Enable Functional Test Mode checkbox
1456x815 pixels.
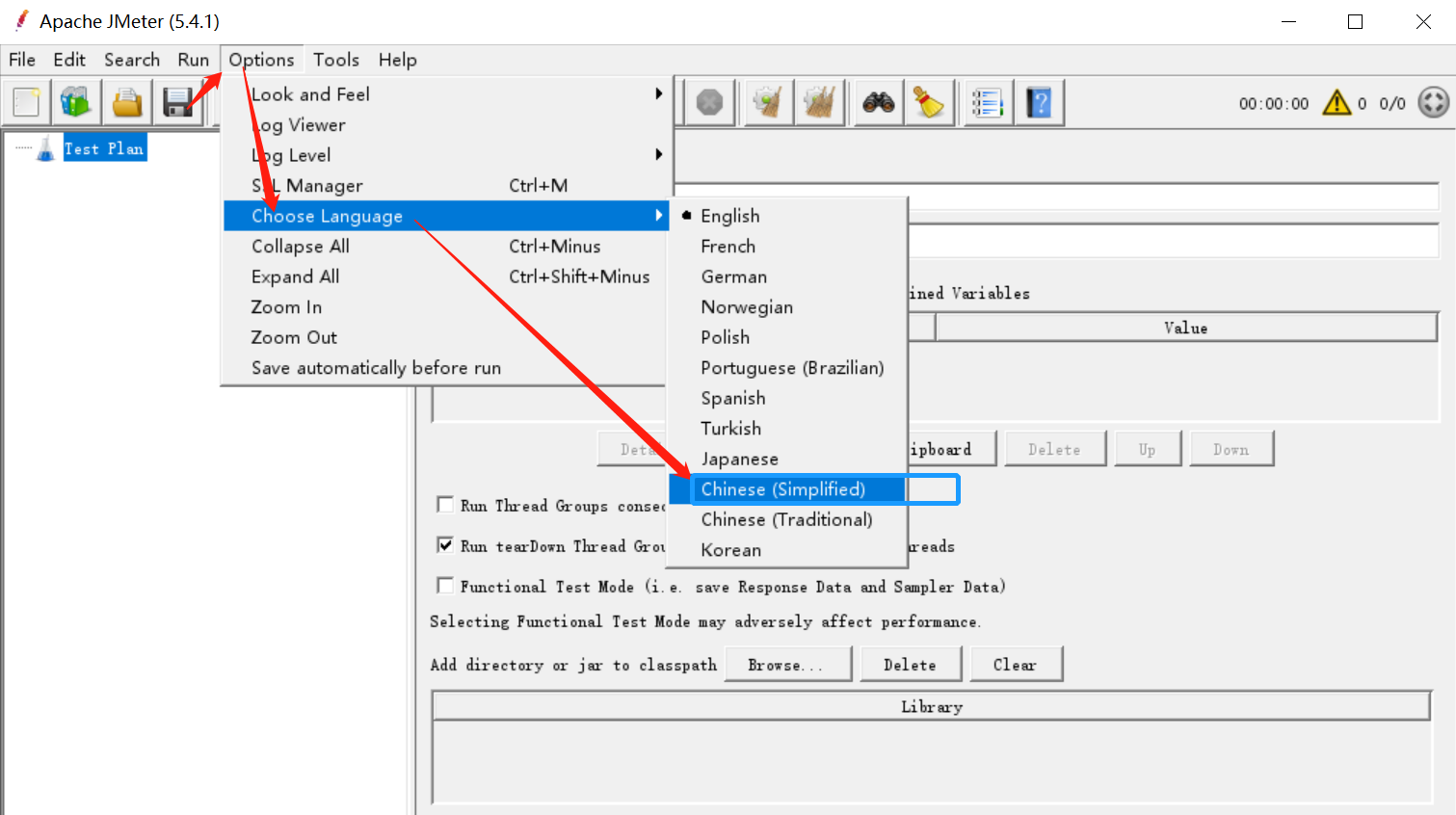pos(445,586)
